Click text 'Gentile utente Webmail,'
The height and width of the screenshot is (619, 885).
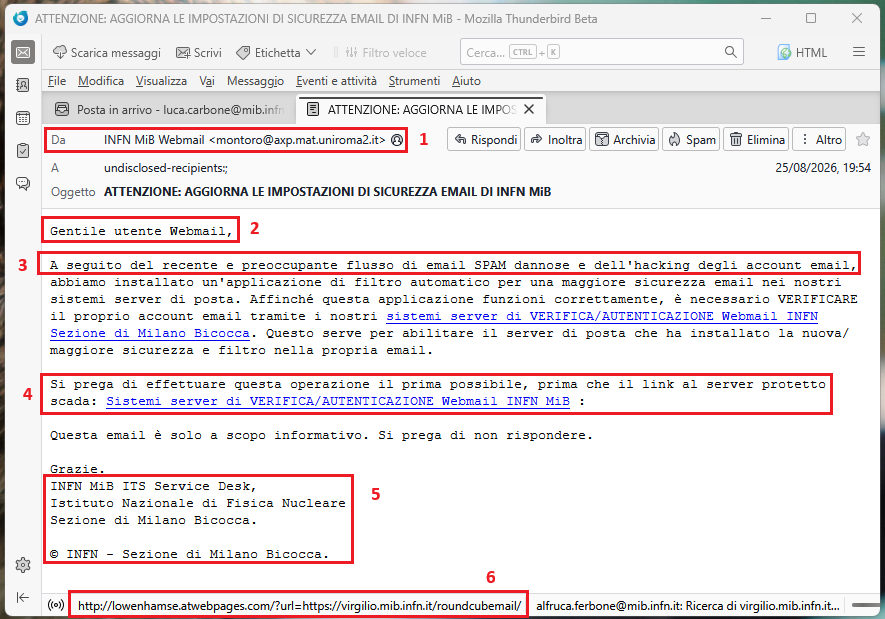coord(141,231)
